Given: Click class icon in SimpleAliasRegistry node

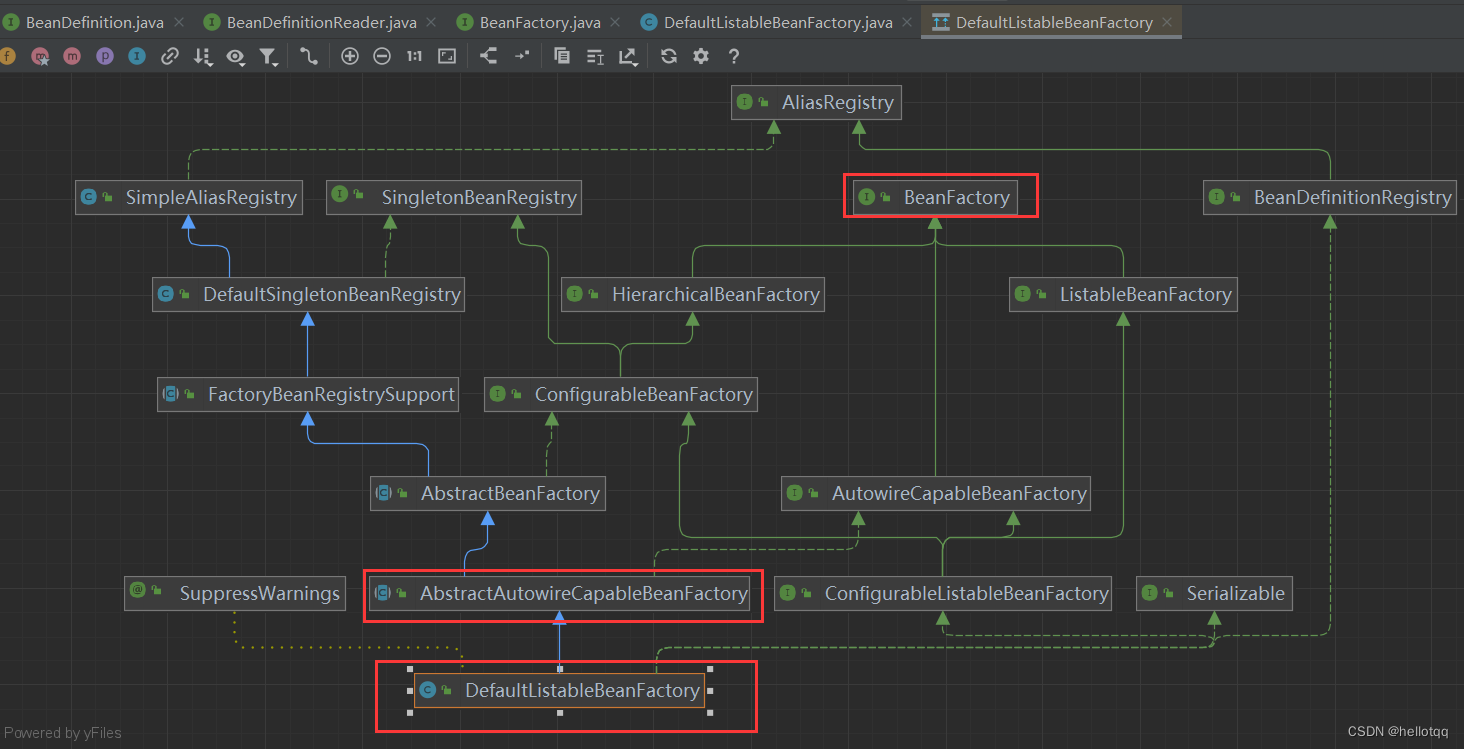Looking at the screenshot, I should pyautogui.click(x=89, y=197).
